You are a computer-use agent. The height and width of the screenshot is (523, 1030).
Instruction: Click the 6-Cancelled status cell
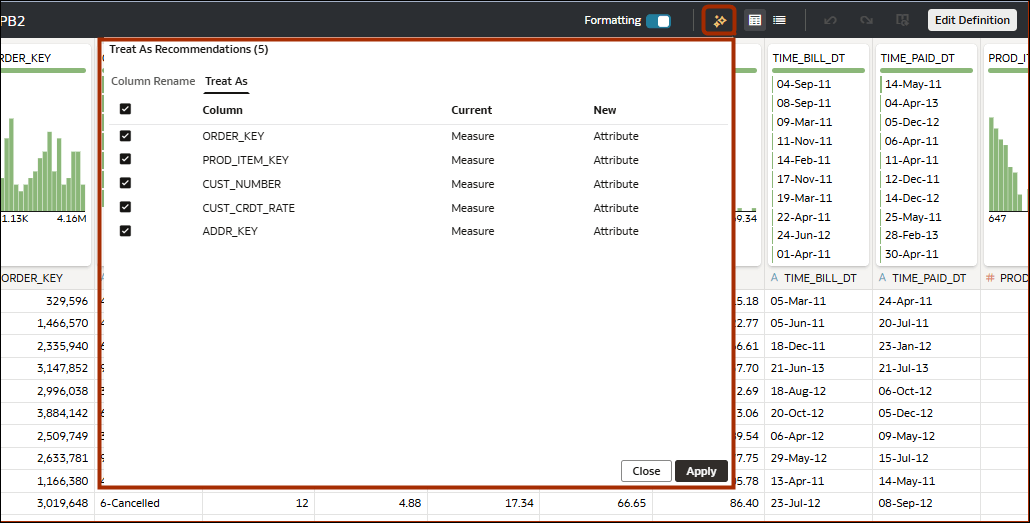tap(148, 503)
